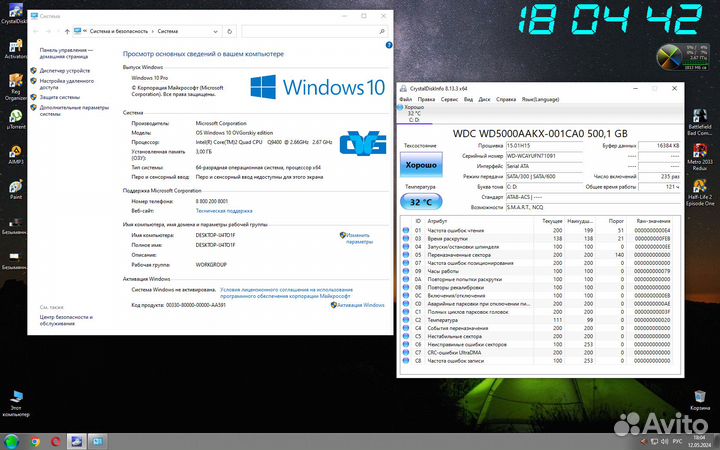This screenshot has height=450, width=720.
Task: Click the Серийный номер field
Action: tap(544, 156)
